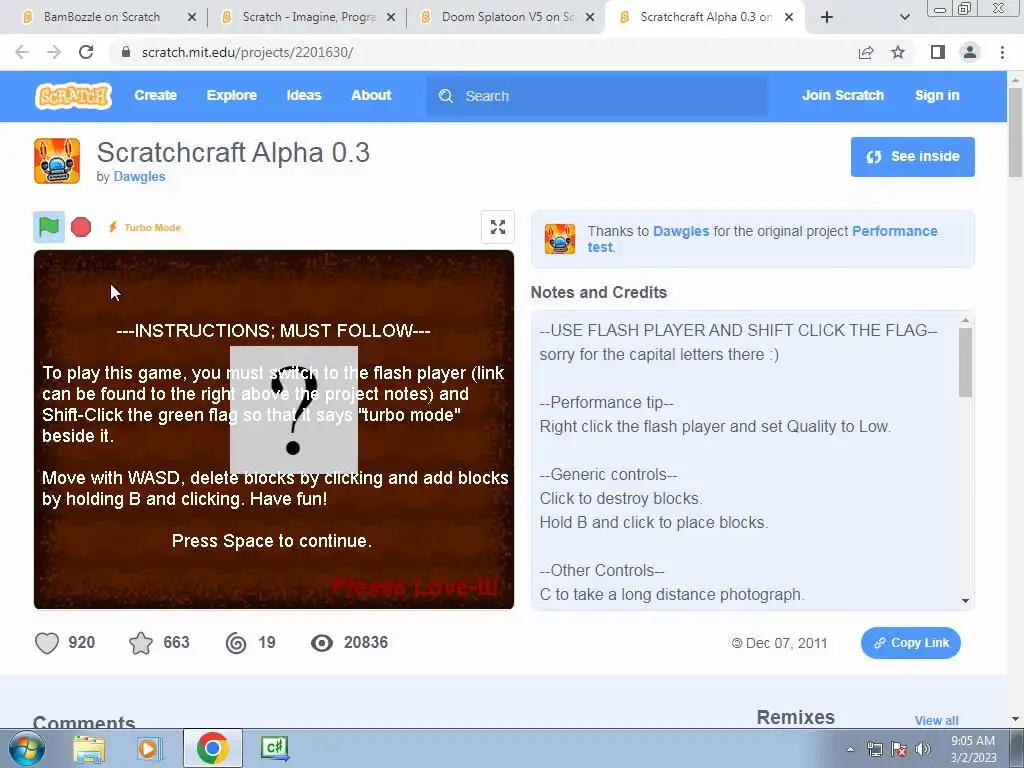Click the Scratch logo in the navigation bar
Image resolution: width=1024 pixels, height=768 pixels.
tap(73, 96)
